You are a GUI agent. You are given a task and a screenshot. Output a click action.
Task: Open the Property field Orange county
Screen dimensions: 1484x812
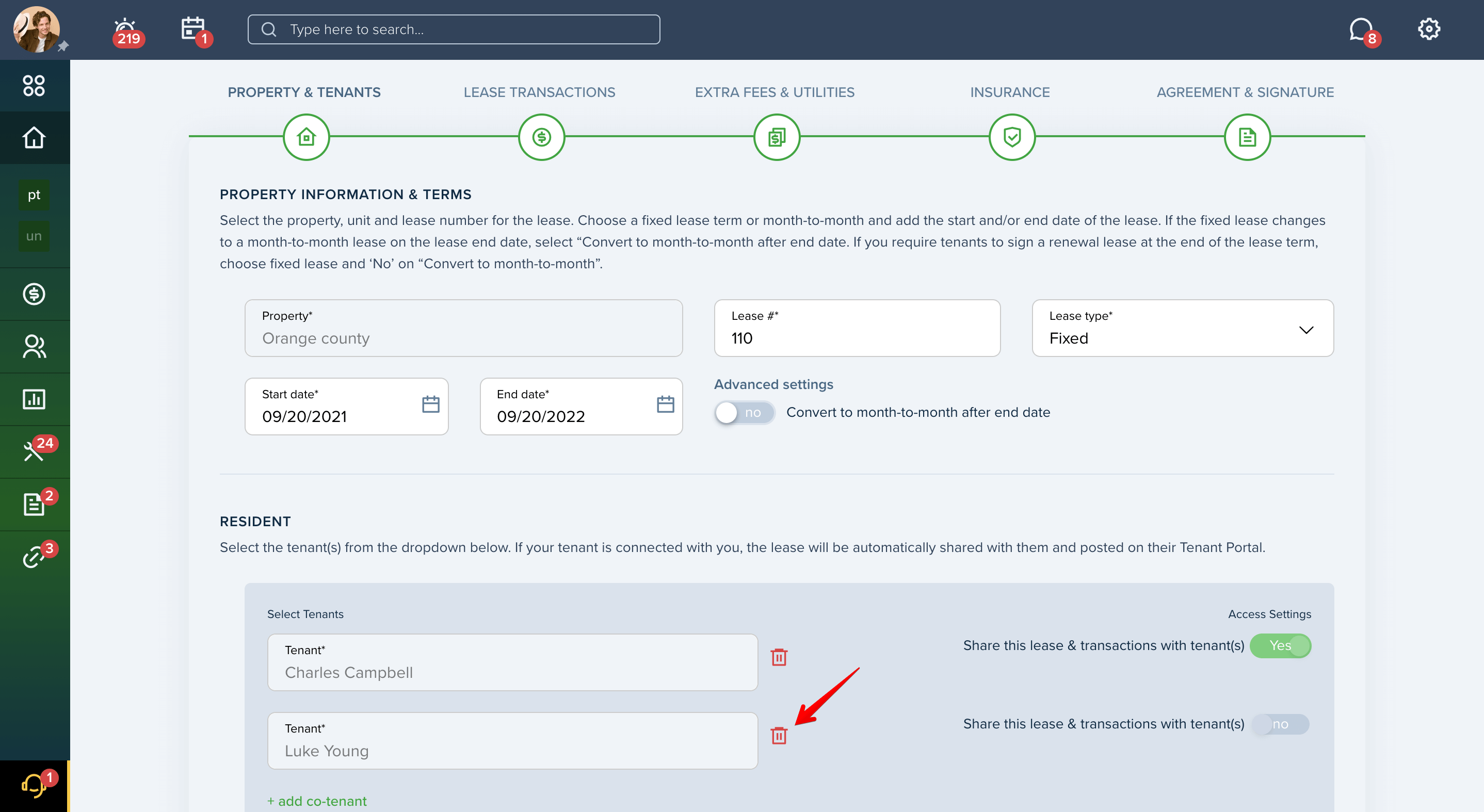pyautogui.click(x=464, y=328)
